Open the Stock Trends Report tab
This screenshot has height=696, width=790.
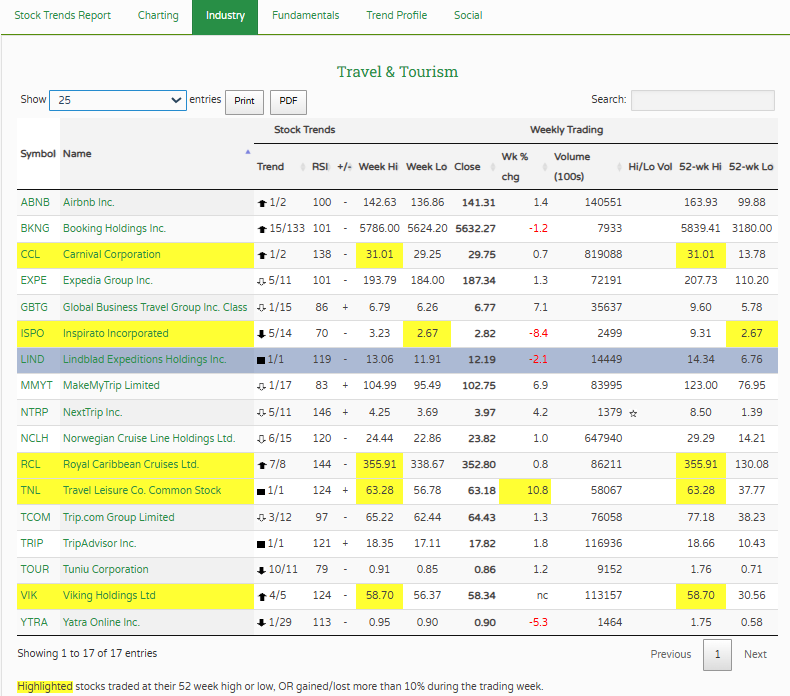pyautogui.click(x=62, y=16)
